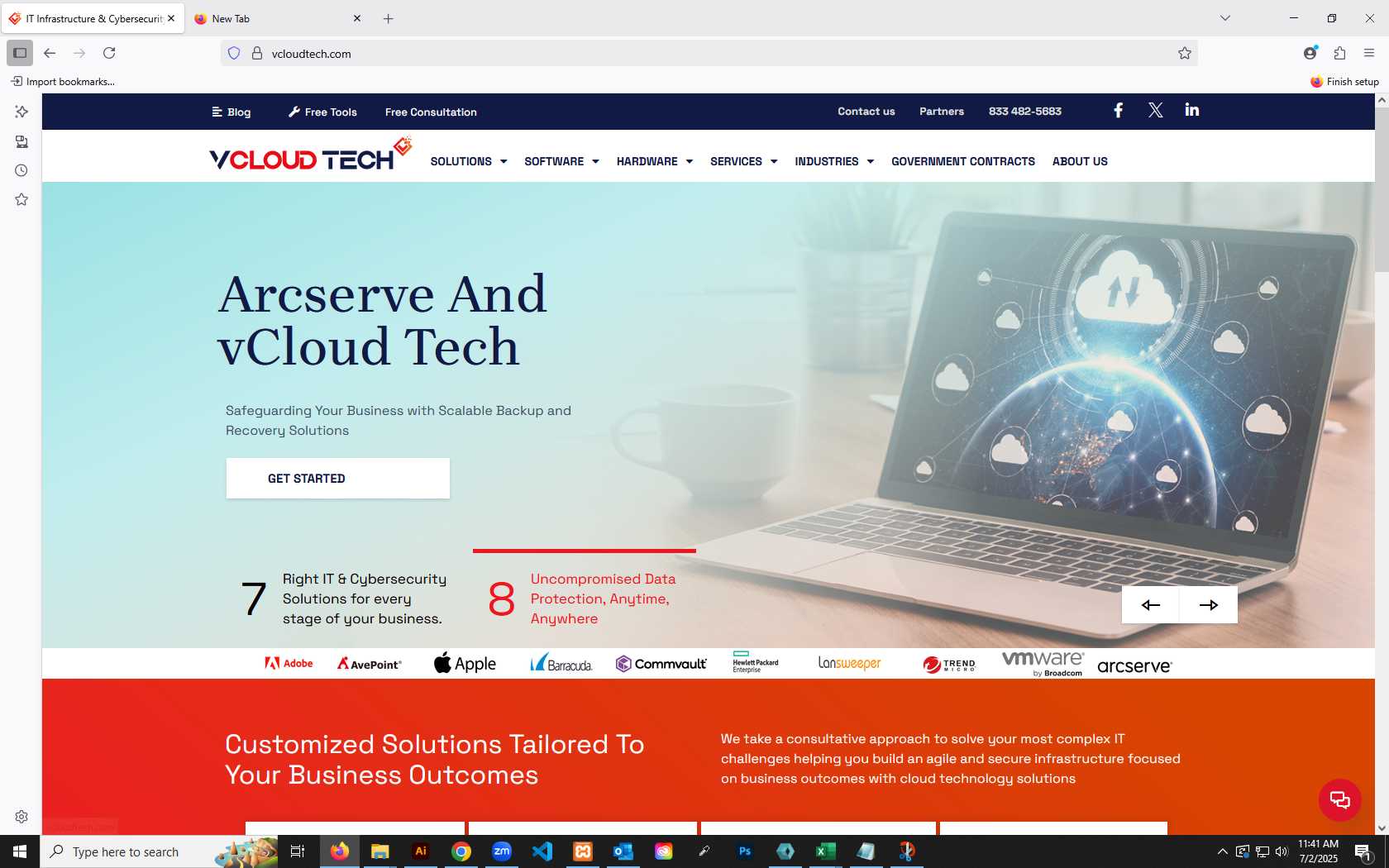The image size is (1389, 868).
Task: Open Visual Studio Code from taskbar
Action: 542,851
